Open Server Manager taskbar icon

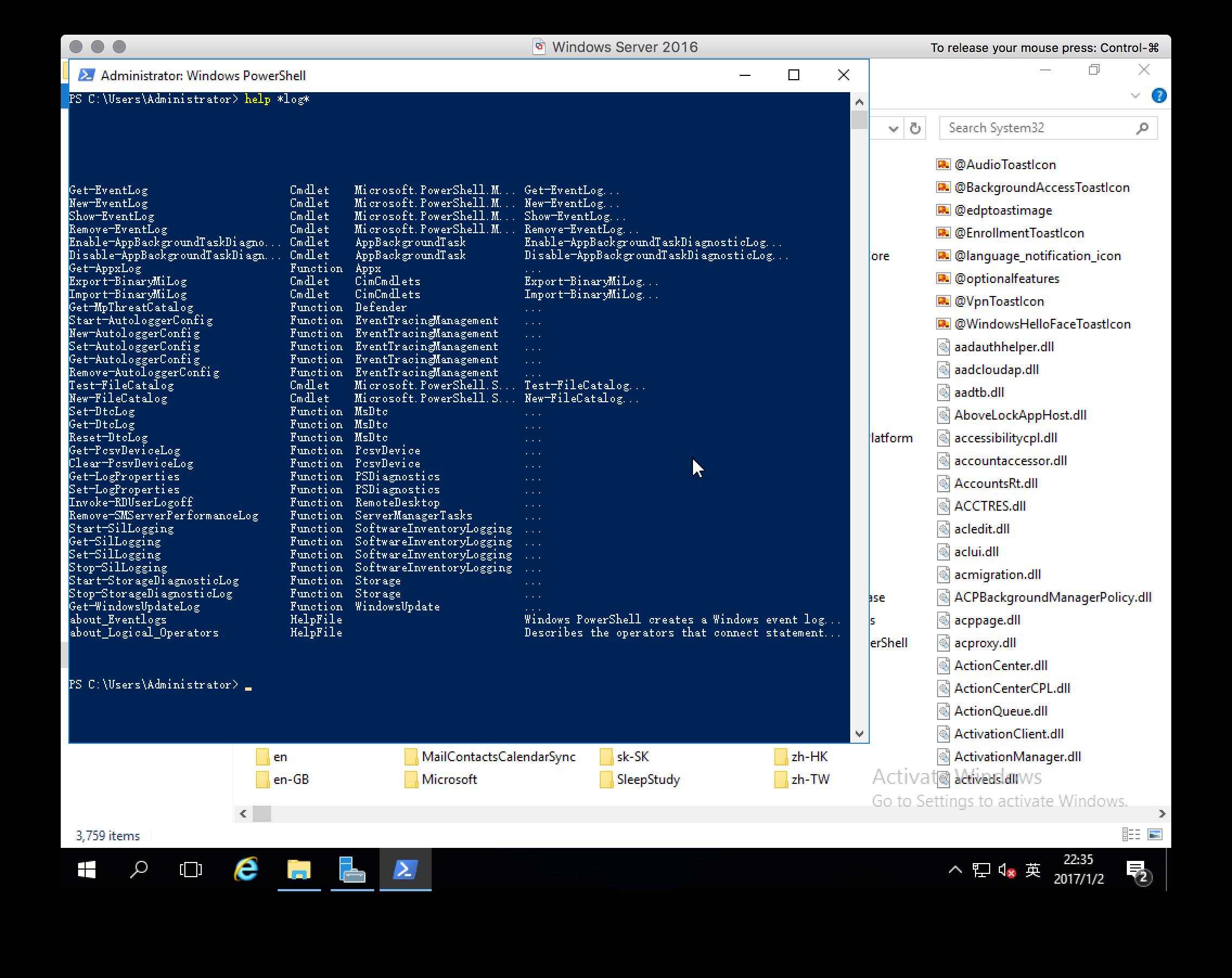(x=352, y=870)
